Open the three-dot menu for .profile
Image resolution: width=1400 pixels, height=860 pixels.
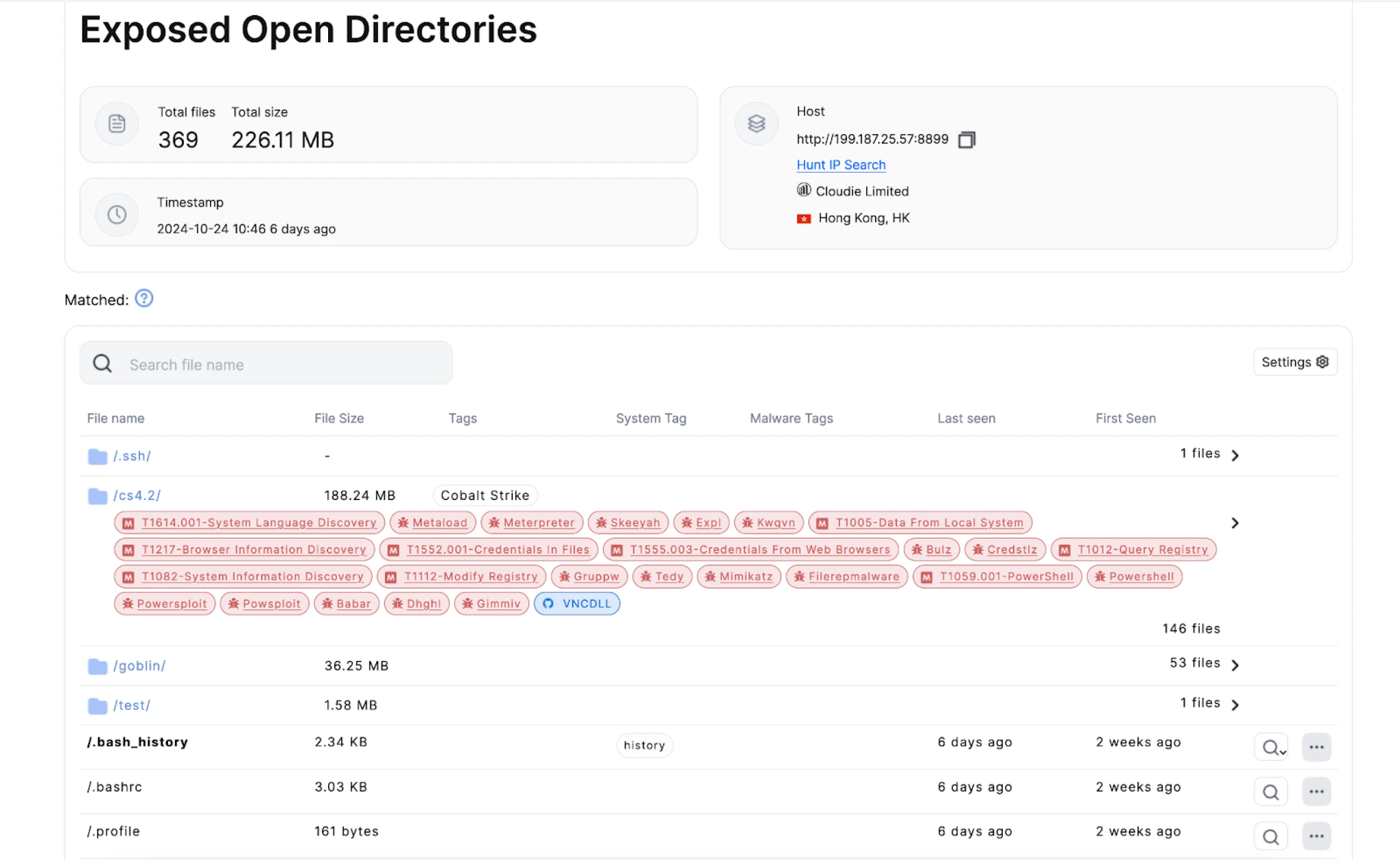(x=1316, y=836)
